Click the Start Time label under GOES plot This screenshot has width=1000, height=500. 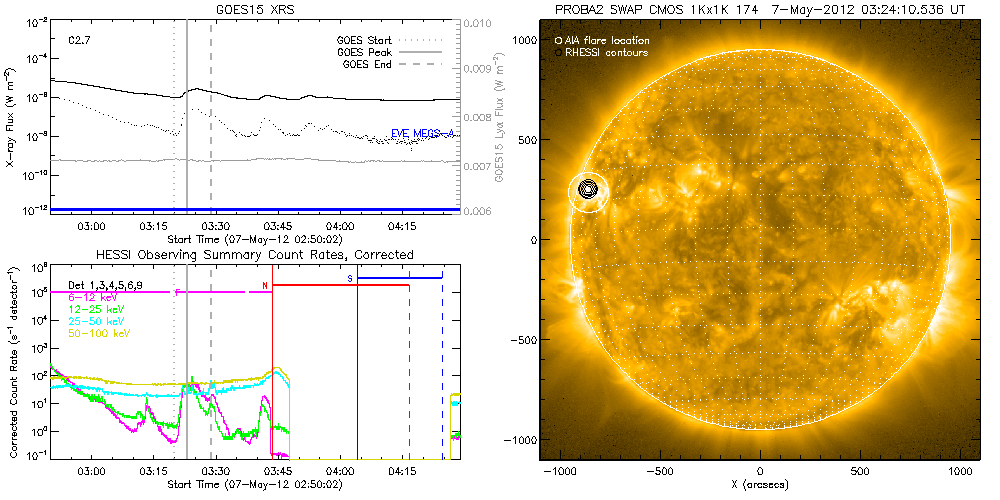tap(254, 239)
